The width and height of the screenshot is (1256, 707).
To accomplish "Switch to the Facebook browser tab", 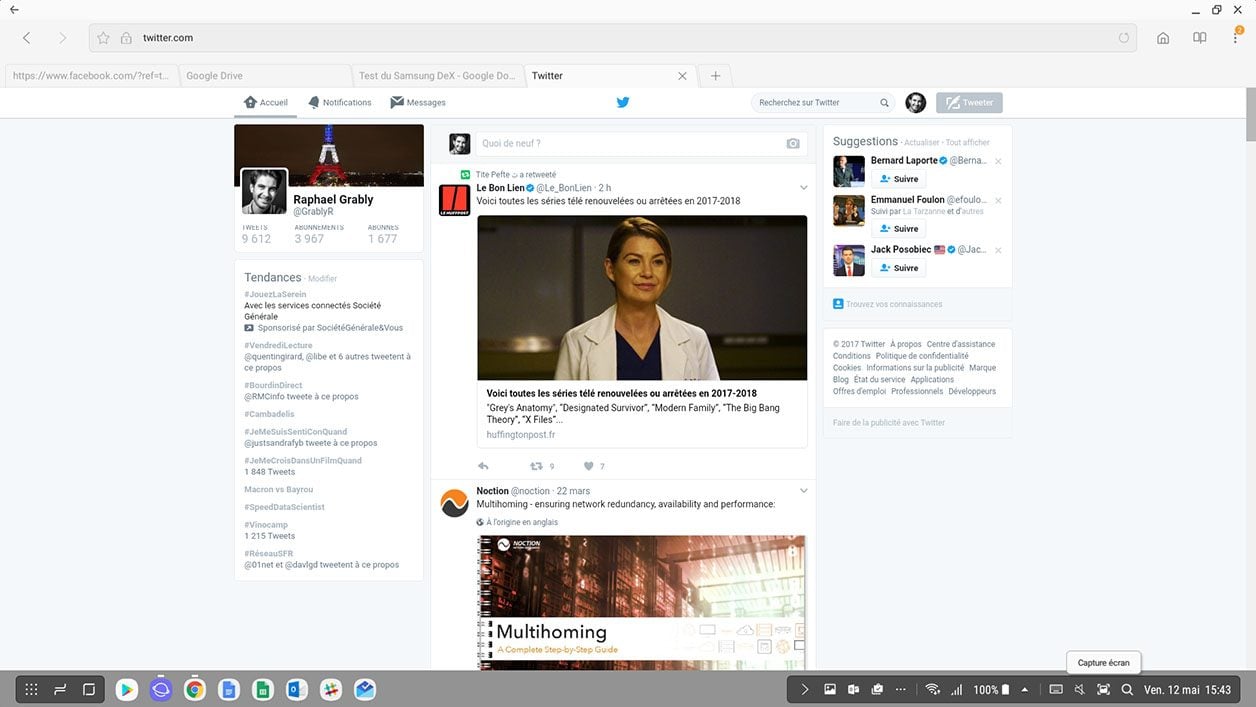I will point(91,76).
